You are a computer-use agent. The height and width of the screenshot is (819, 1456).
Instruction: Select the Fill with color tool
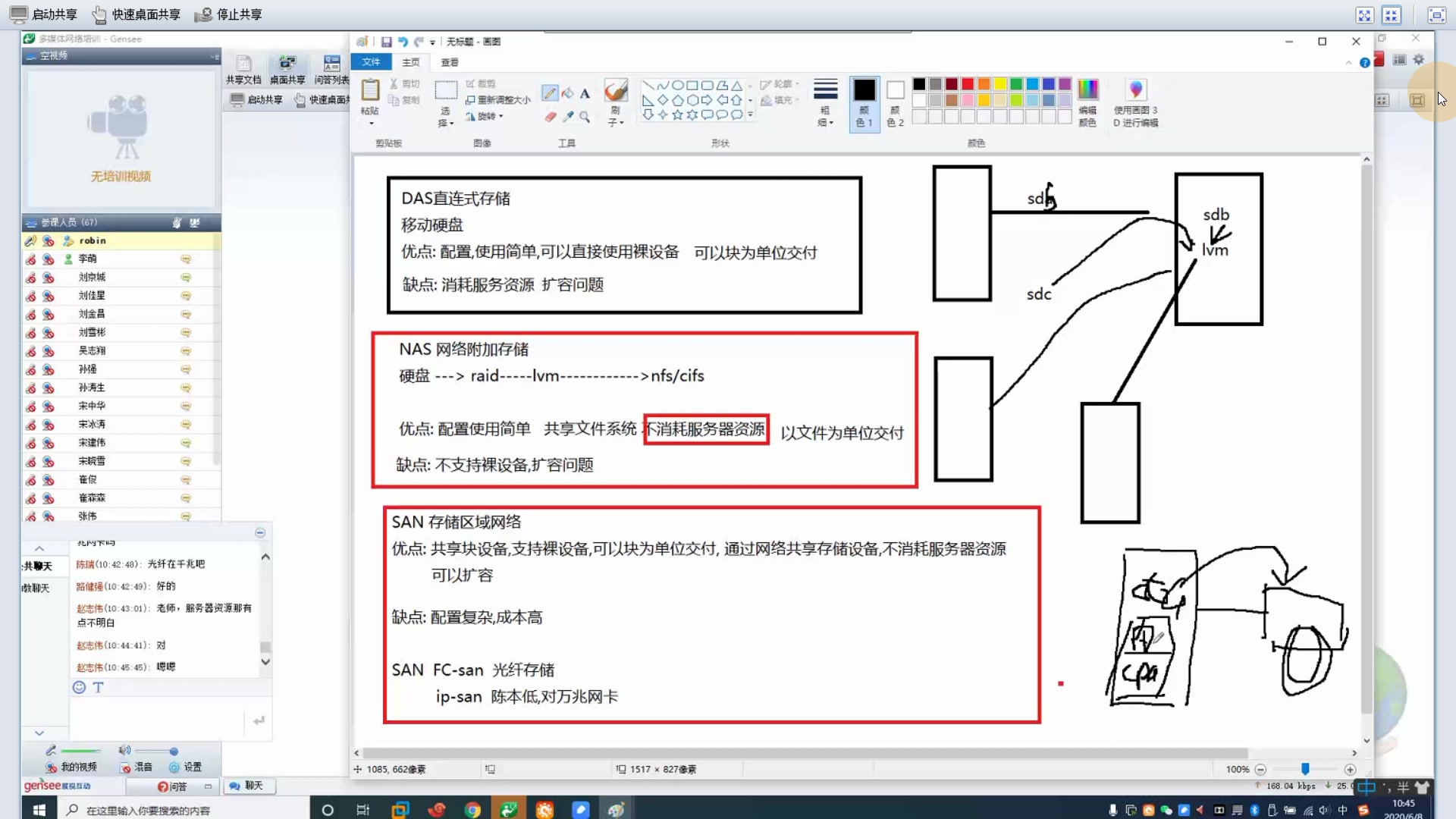point(567,93)
